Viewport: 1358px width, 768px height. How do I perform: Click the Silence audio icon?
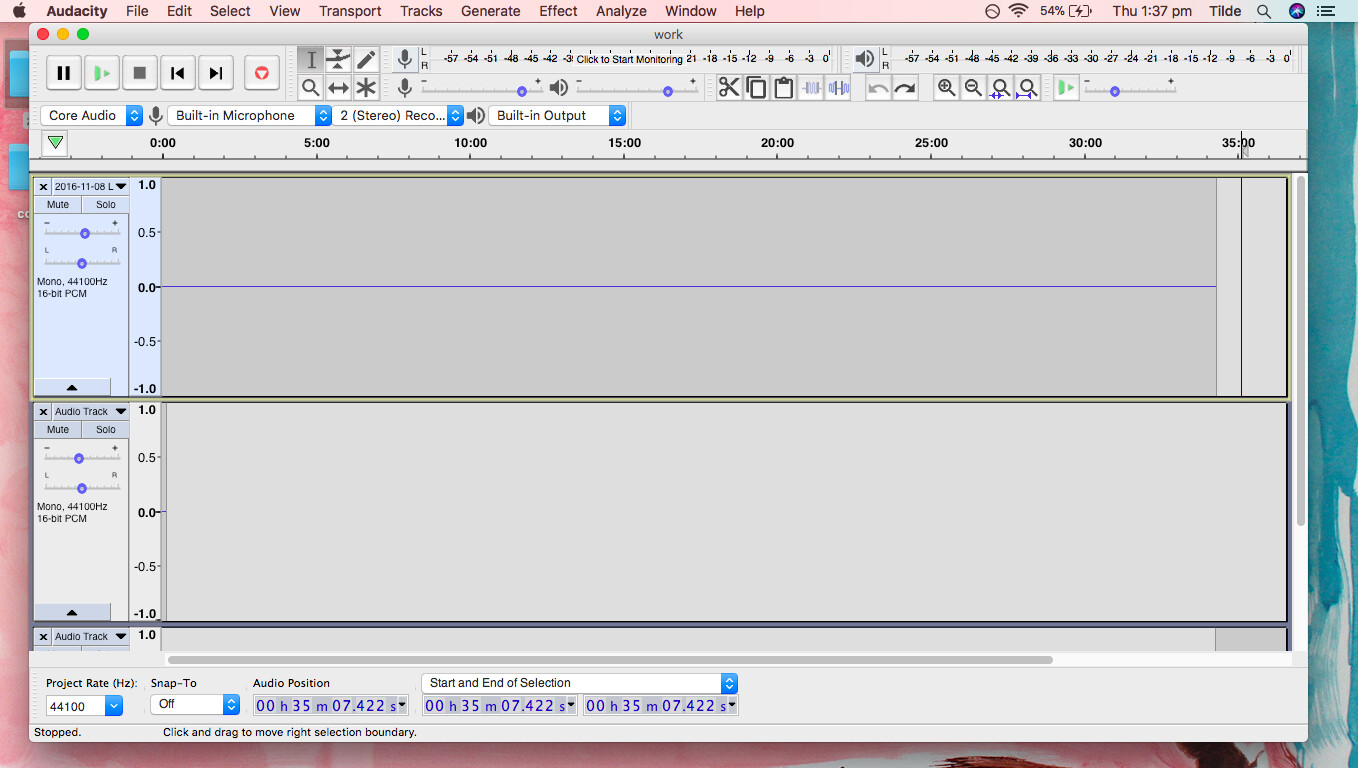point(838,88)
